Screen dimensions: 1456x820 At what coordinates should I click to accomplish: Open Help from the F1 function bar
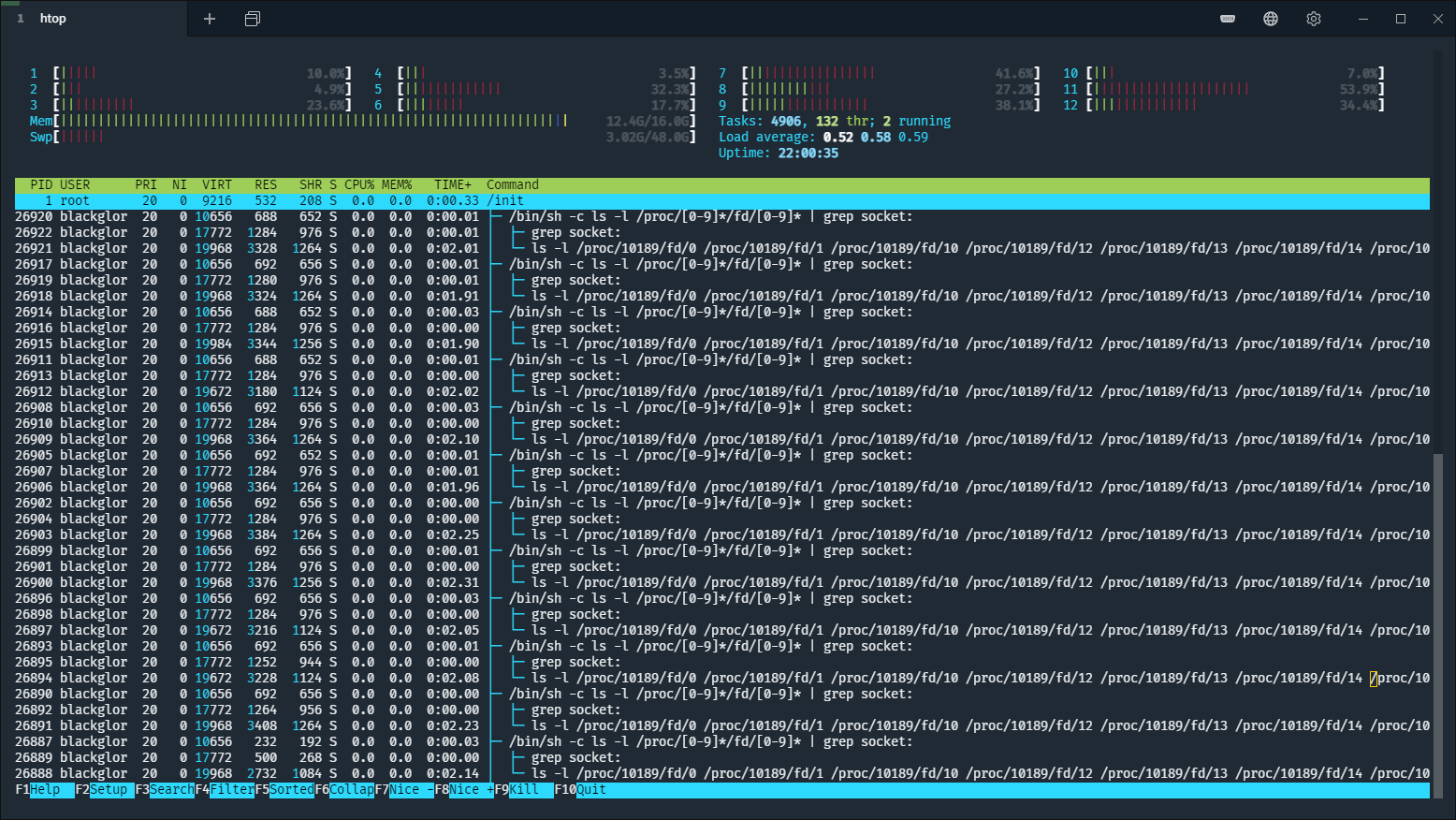pyautogui.click(x=45, y=790)
